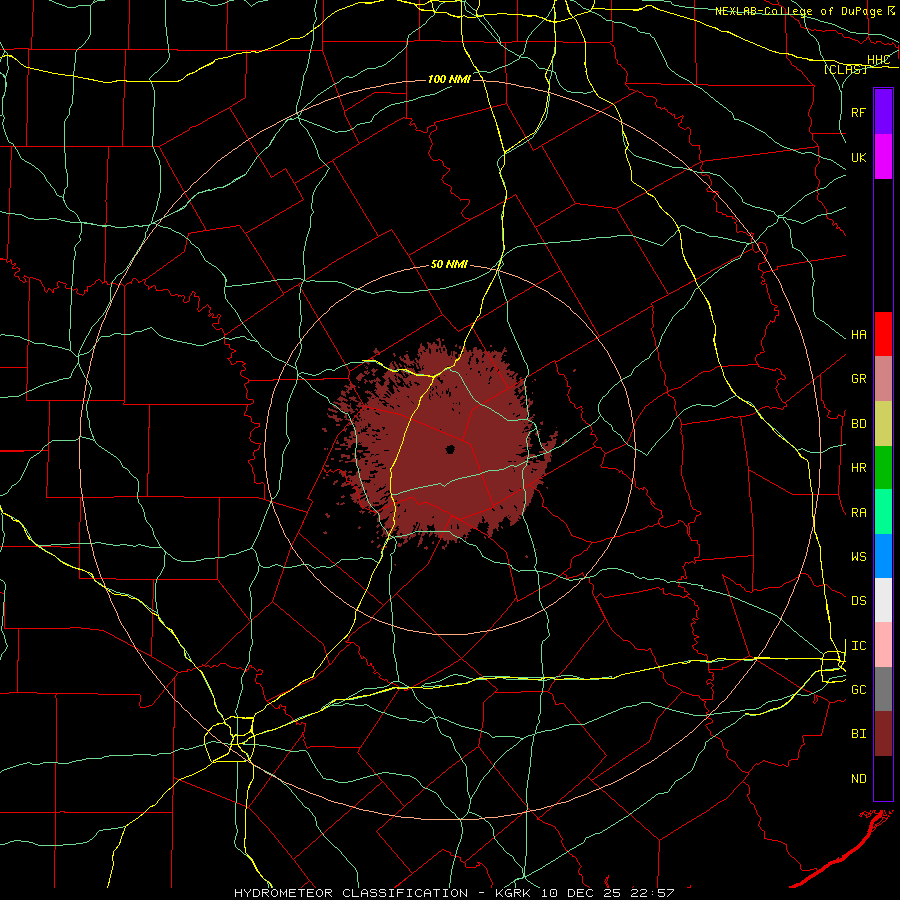
Task: Click the BD legend label
Action: click(858, 424)
